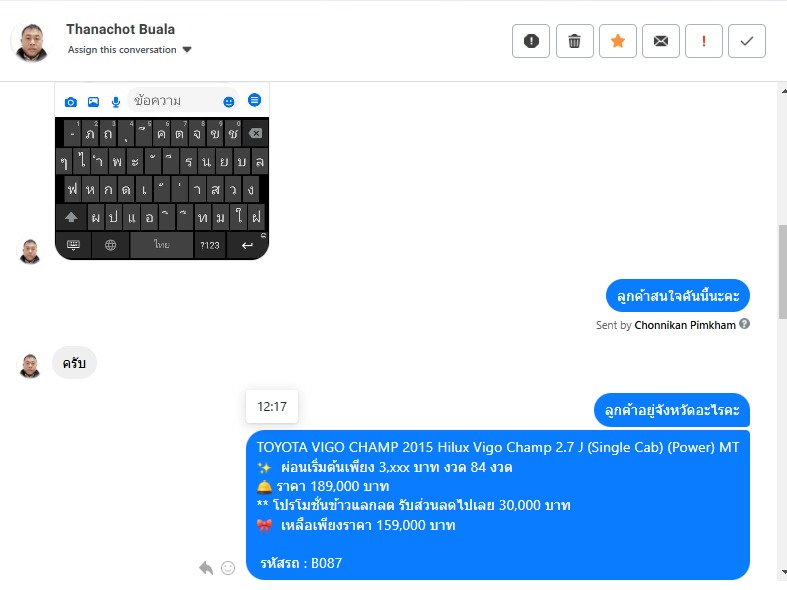Show info via question mark next to Chonnikan Pimkham
The image size is (787, 590).
[745, 324]
